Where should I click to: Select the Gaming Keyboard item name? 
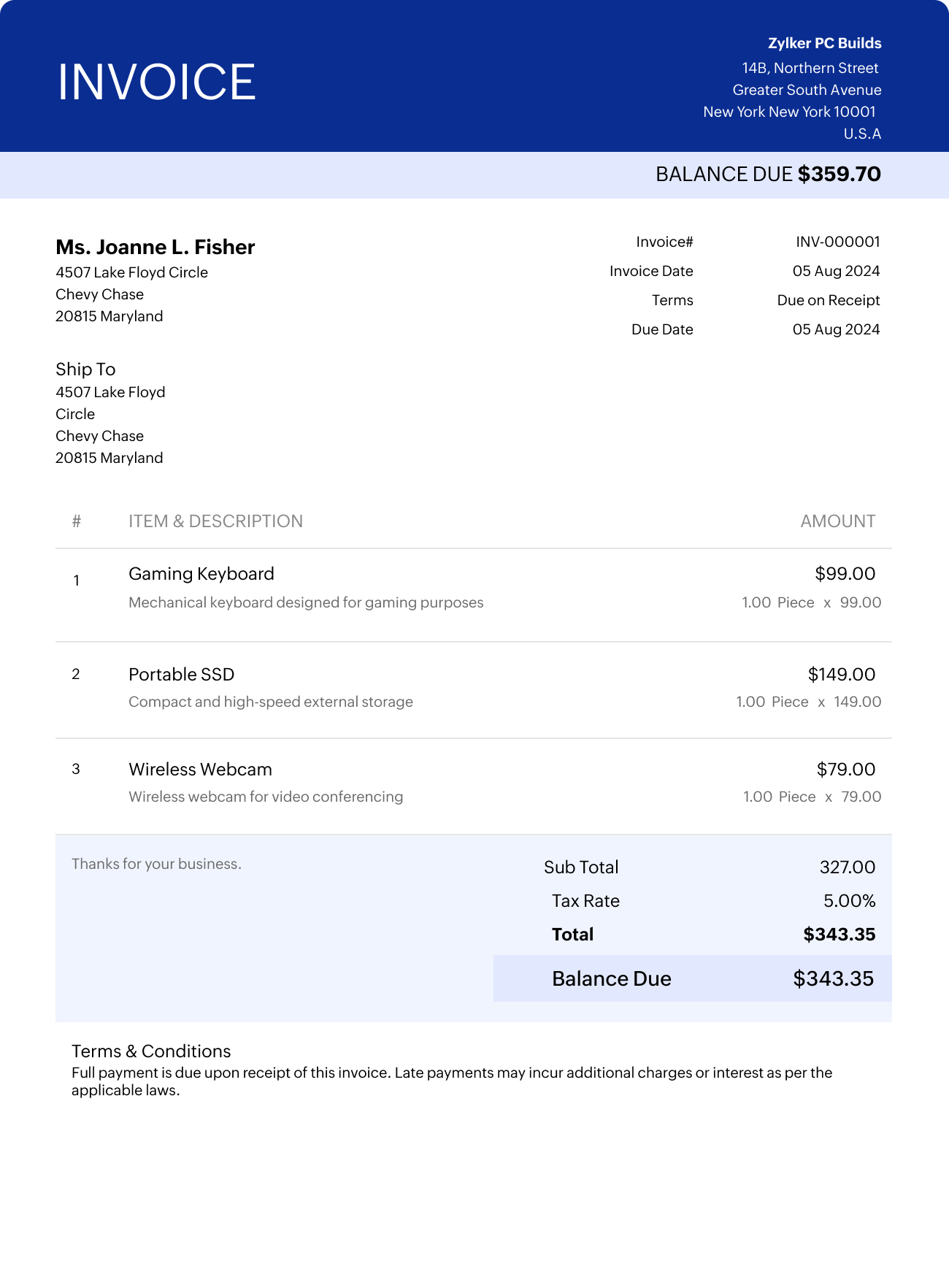click(x=201, y=574)
